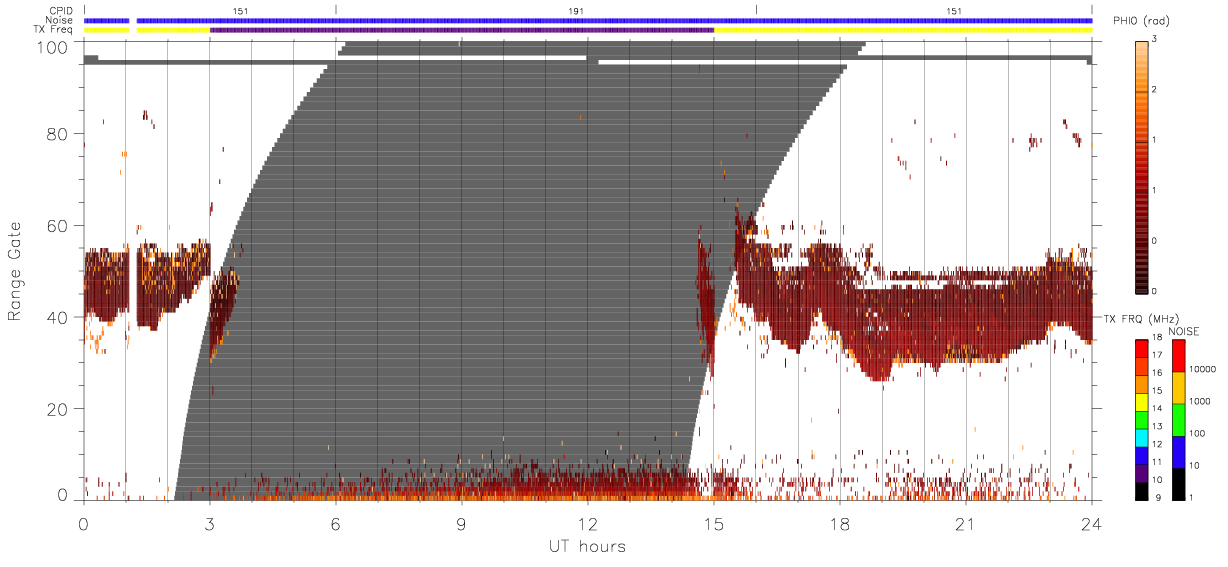The width and height of the screenshot is (1228, 567).
Task: Click the 9 tick label on UT hours axis
Action: [461, 523]
